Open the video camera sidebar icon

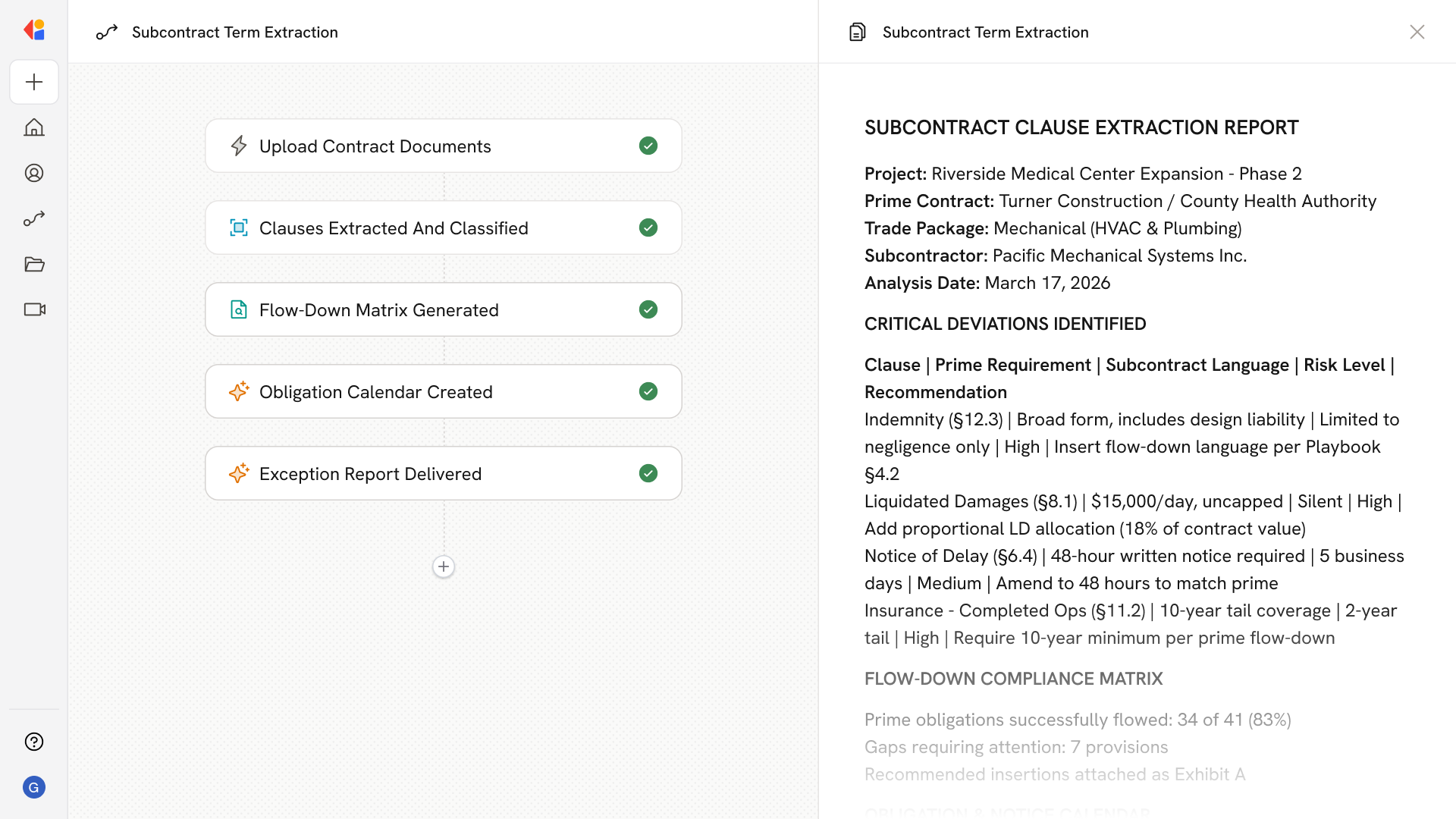pos(34,309)
